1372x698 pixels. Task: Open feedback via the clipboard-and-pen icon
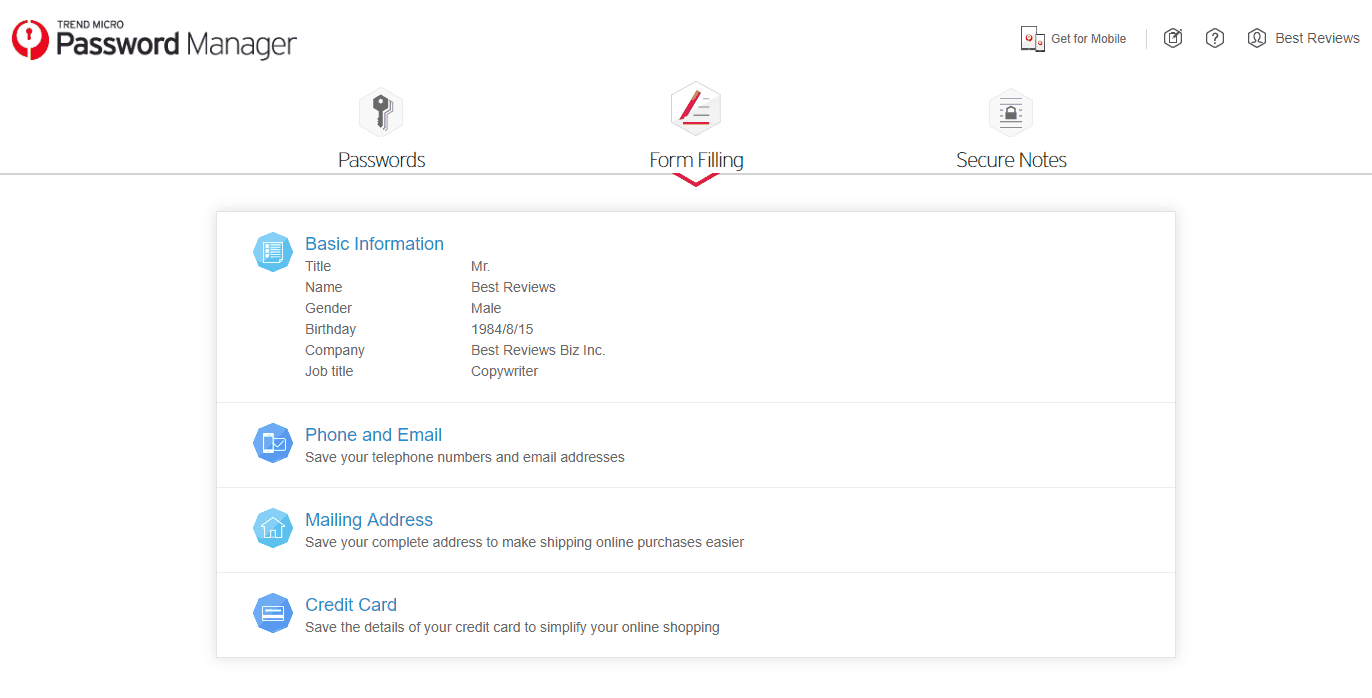pos(1172,37)
